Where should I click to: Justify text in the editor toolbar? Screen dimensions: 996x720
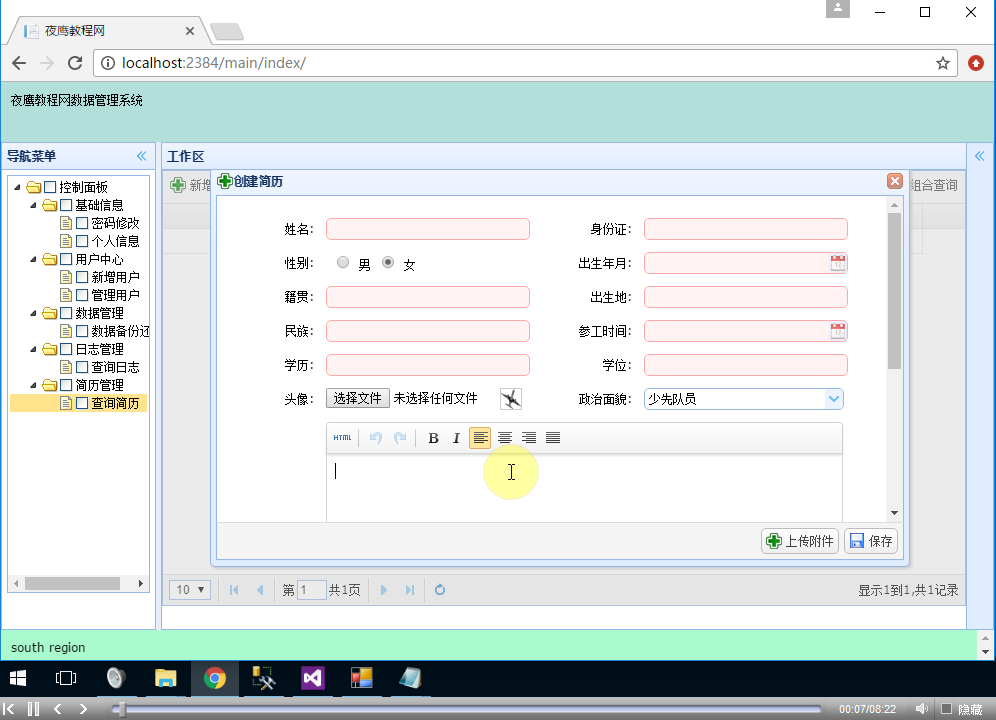pyautogui.click(x=553, y=438)
